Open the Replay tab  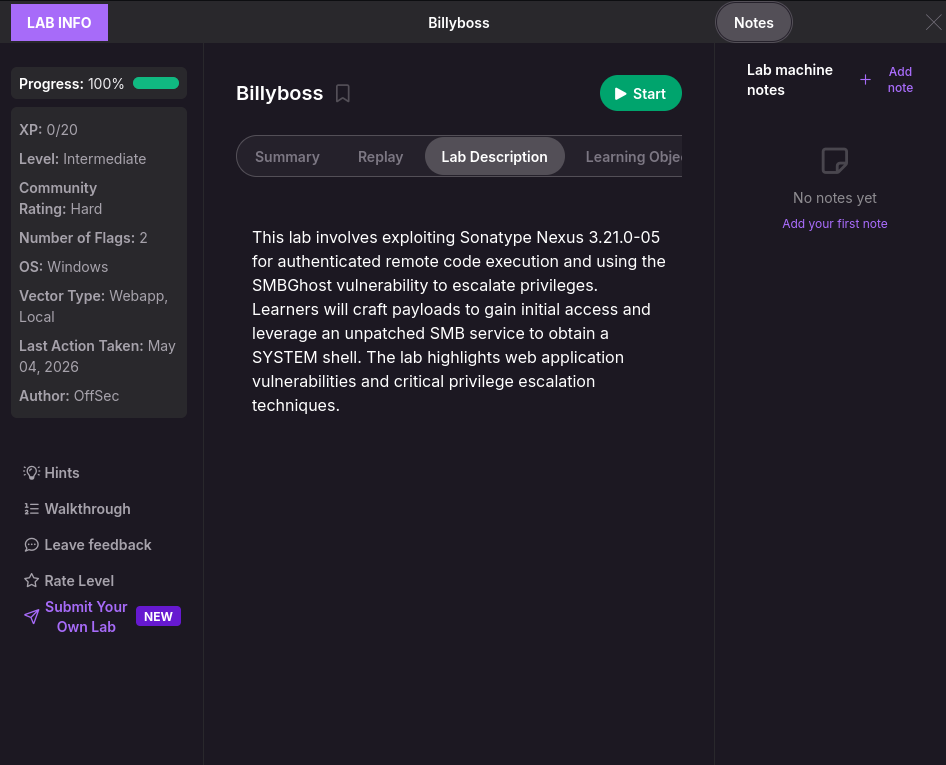point(380,157)
